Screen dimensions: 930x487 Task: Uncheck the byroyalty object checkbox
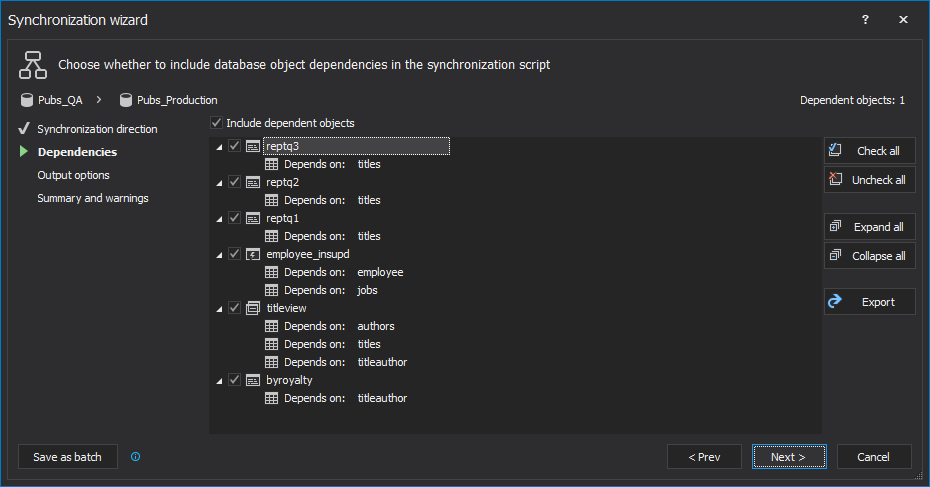point(235,380)
